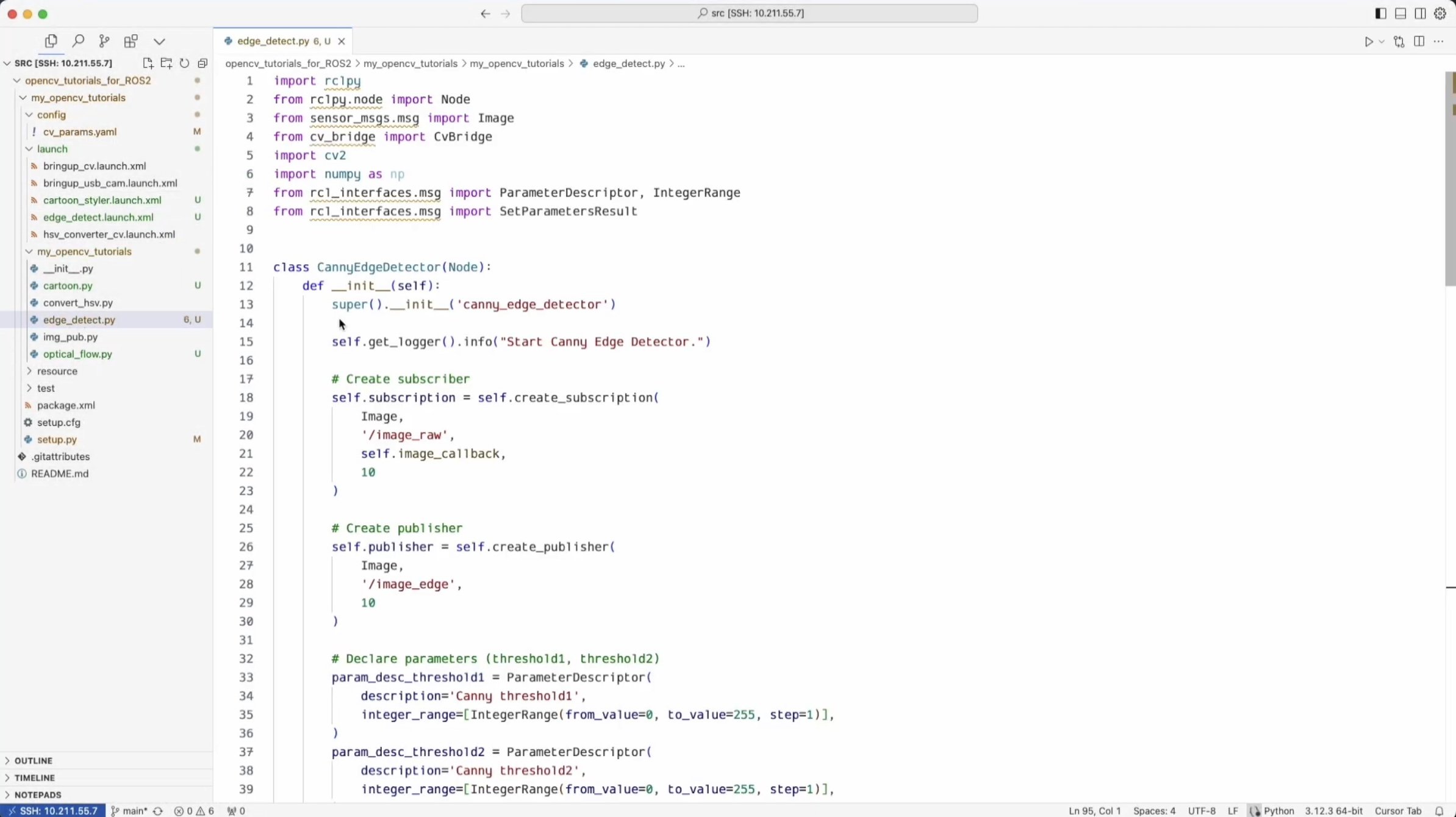Open Source Control view icon

(x=104, y=41)
